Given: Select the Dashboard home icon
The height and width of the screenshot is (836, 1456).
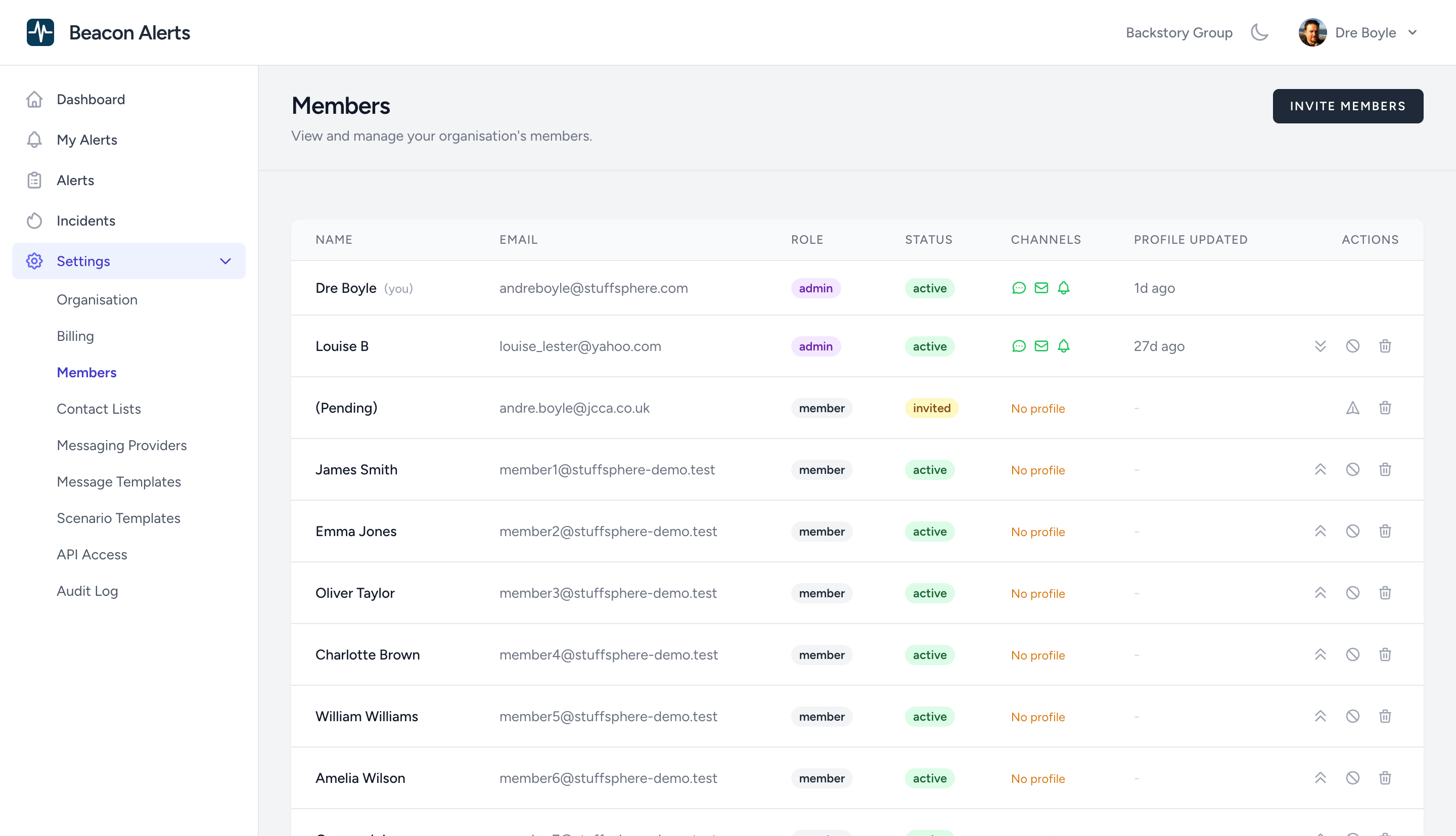Looking at the screenshot, I should (34, 99).
